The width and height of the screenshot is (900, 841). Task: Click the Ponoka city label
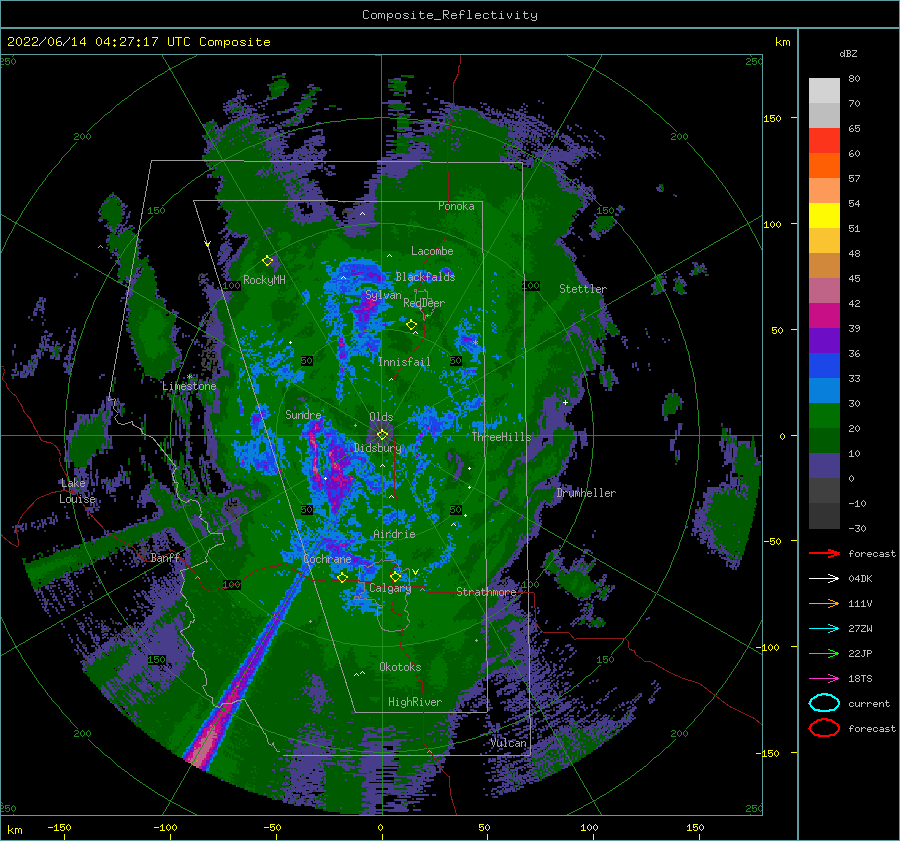[456, 206]
